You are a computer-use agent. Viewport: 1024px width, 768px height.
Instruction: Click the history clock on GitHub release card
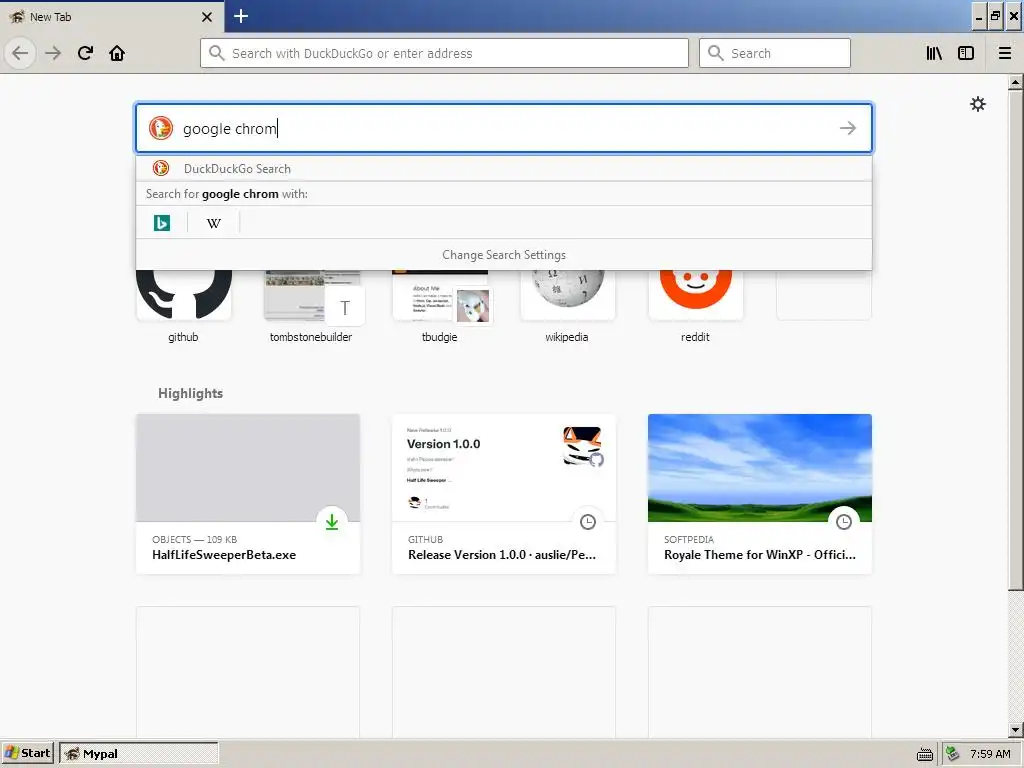pyautogui.click(x=588, y=522)
